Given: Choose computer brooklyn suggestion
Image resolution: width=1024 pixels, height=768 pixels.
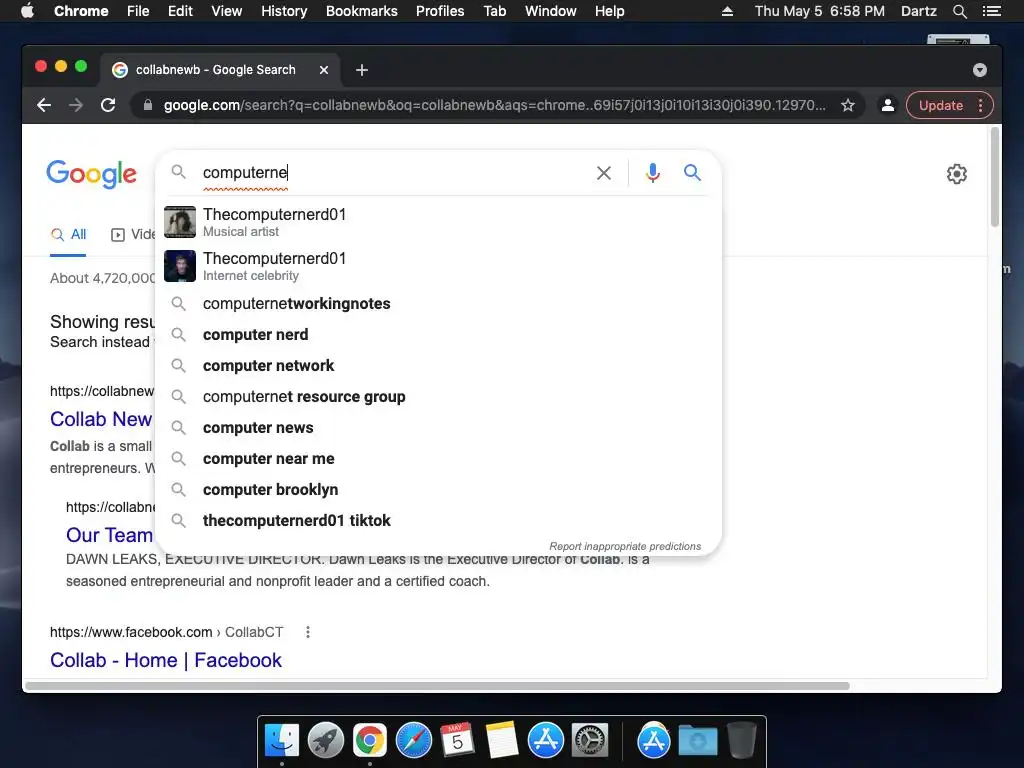Looking at the screenshot, I should pos(439,490).
